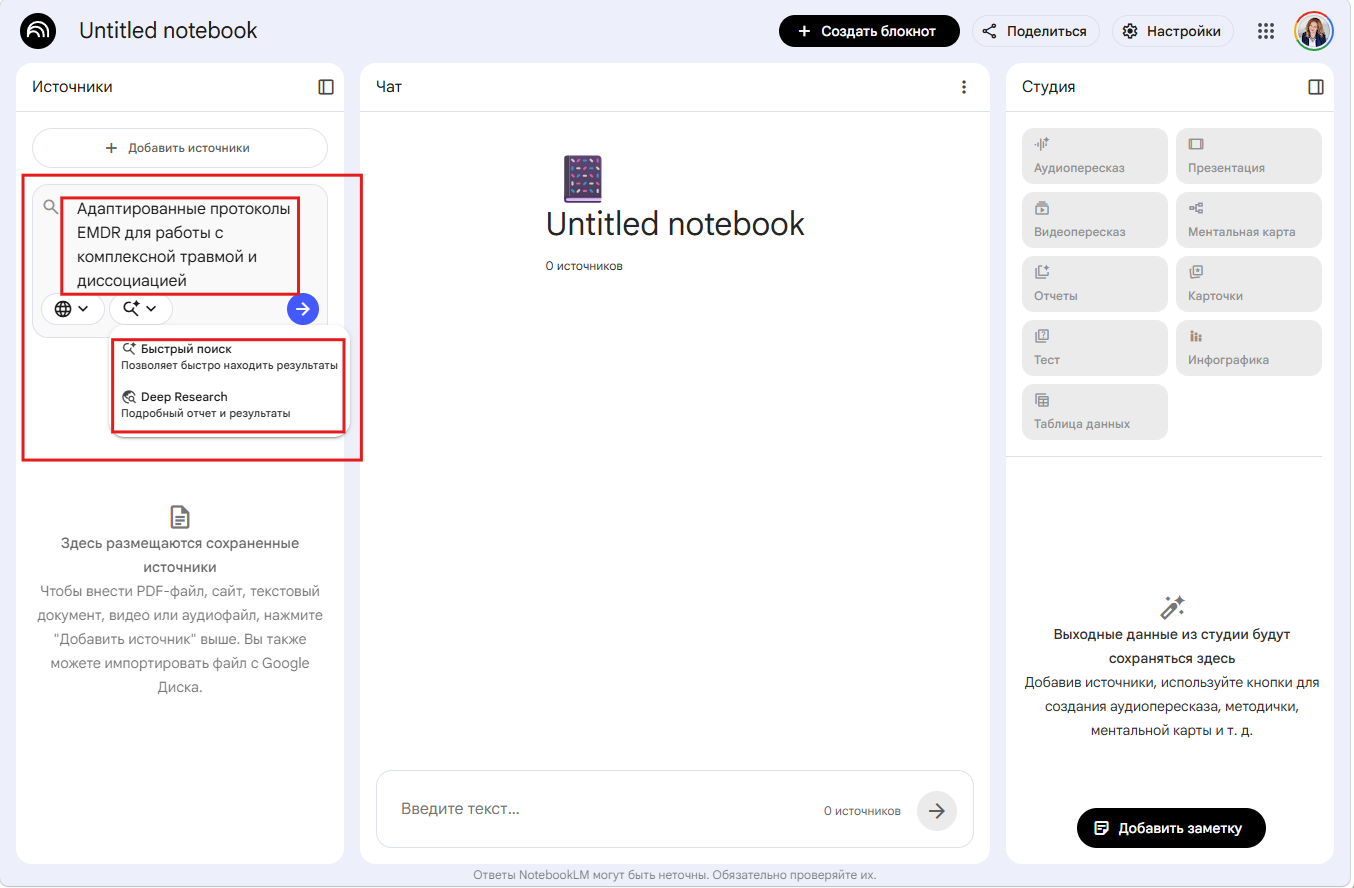Click the '0 источников' text under the title
The width and height of the screenshot is (1354, 888).
pyautogui.click(x=584, y=266)
